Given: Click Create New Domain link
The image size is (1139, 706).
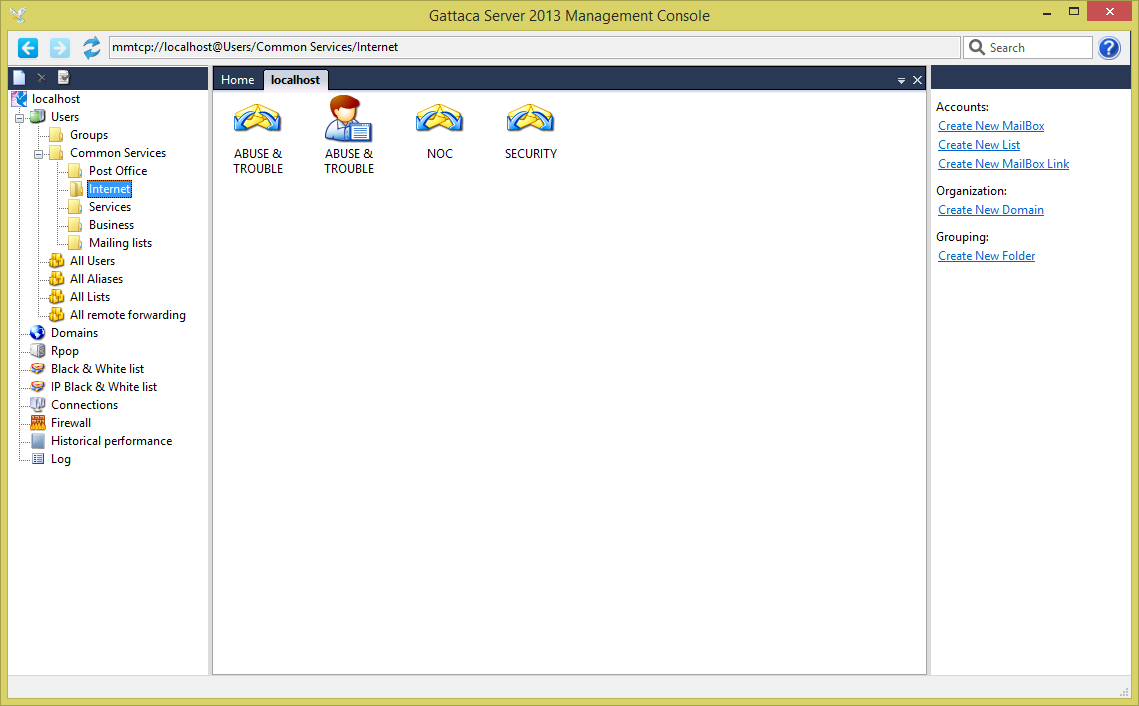Looking at the screenshot, I should point(991,210).
